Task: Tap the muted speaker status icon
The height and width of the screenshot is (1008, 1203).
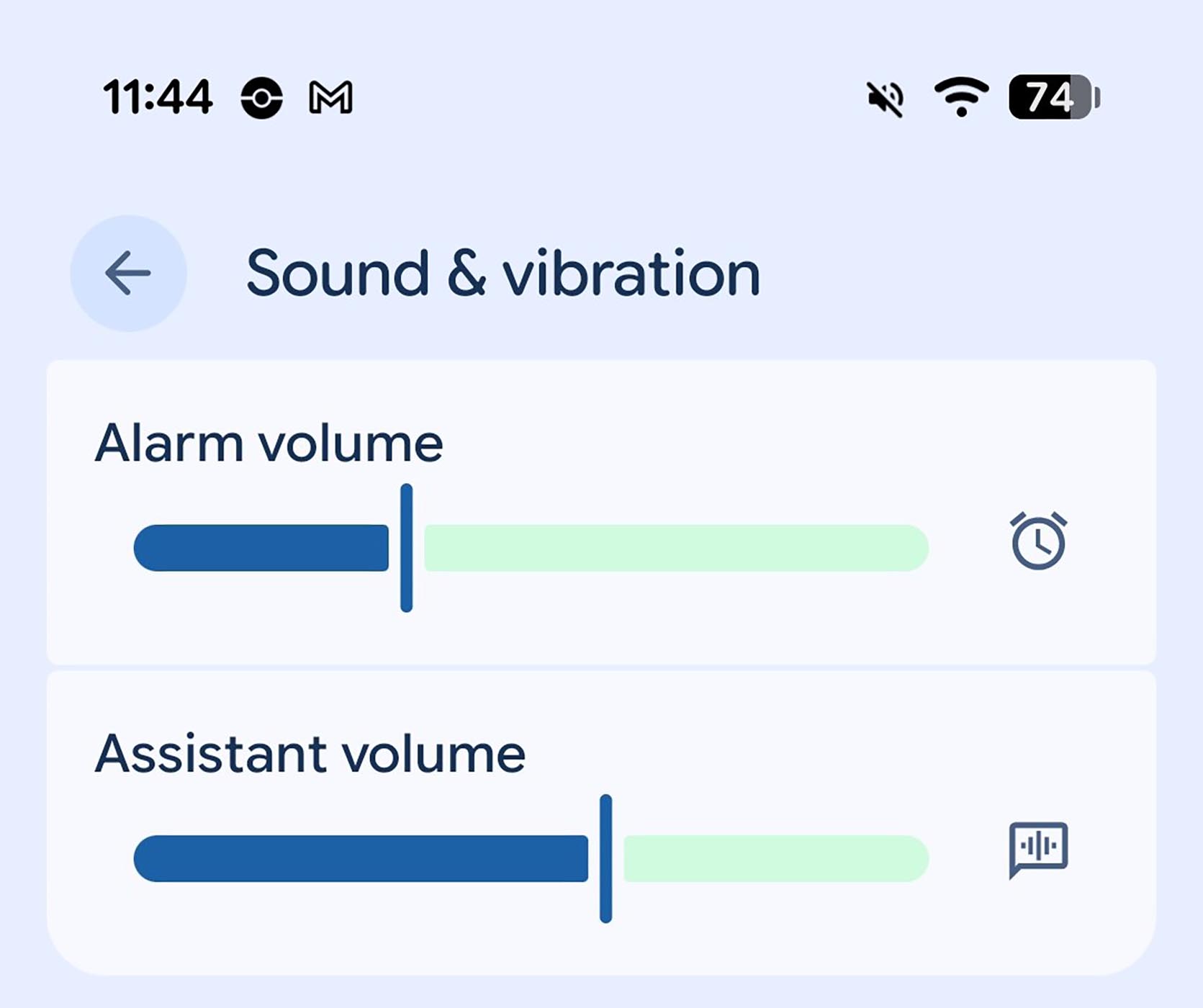Action: point(886,99)
